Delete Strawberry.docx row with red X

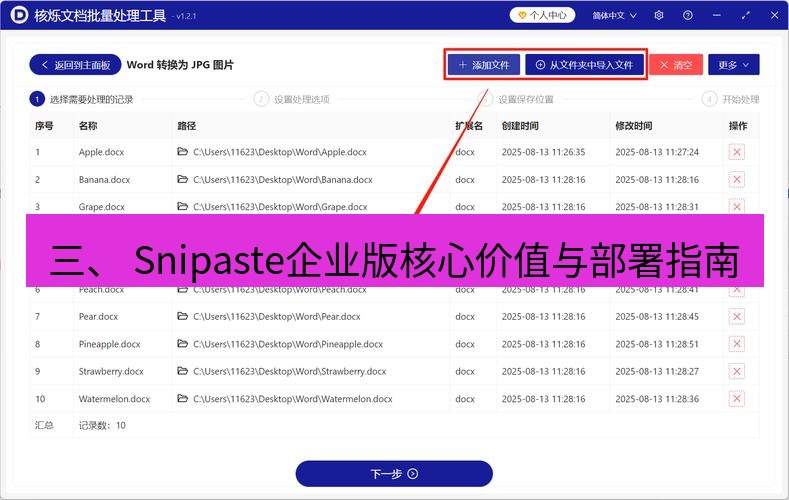(736, 371)
